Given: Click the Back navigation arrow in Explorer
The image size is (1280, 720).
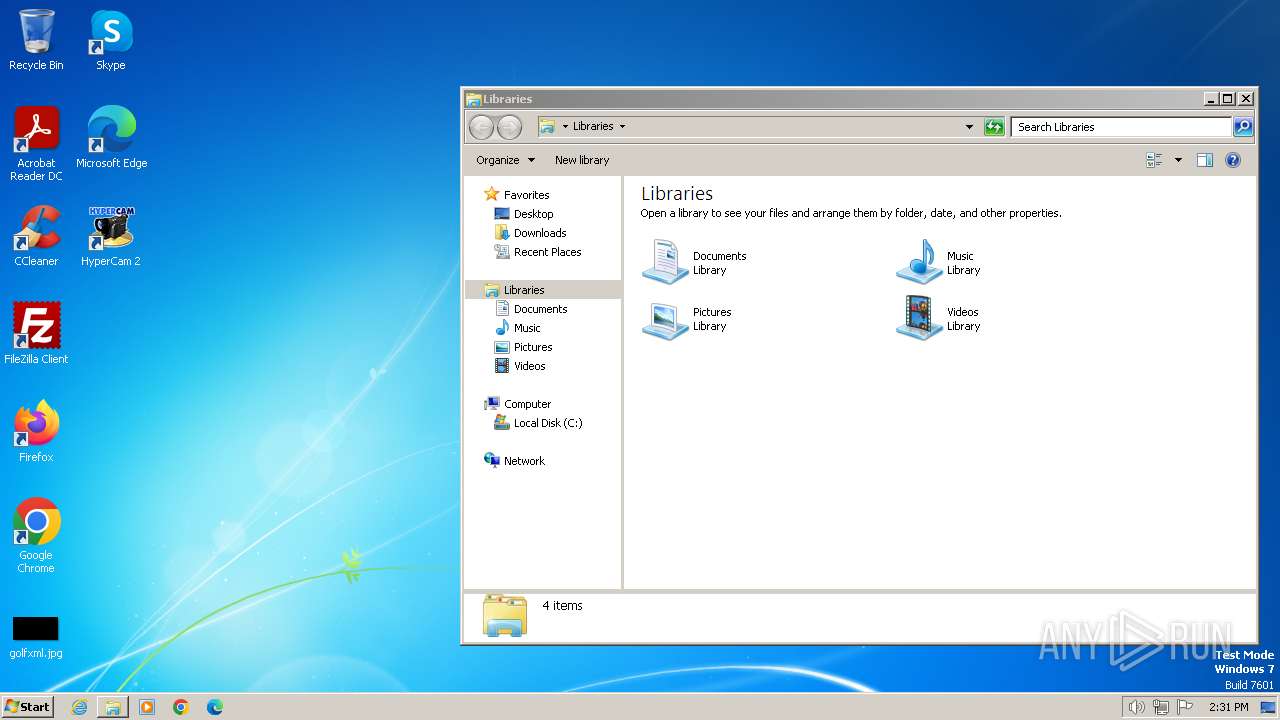Looking at the screenshot, I should pos(481,127).
